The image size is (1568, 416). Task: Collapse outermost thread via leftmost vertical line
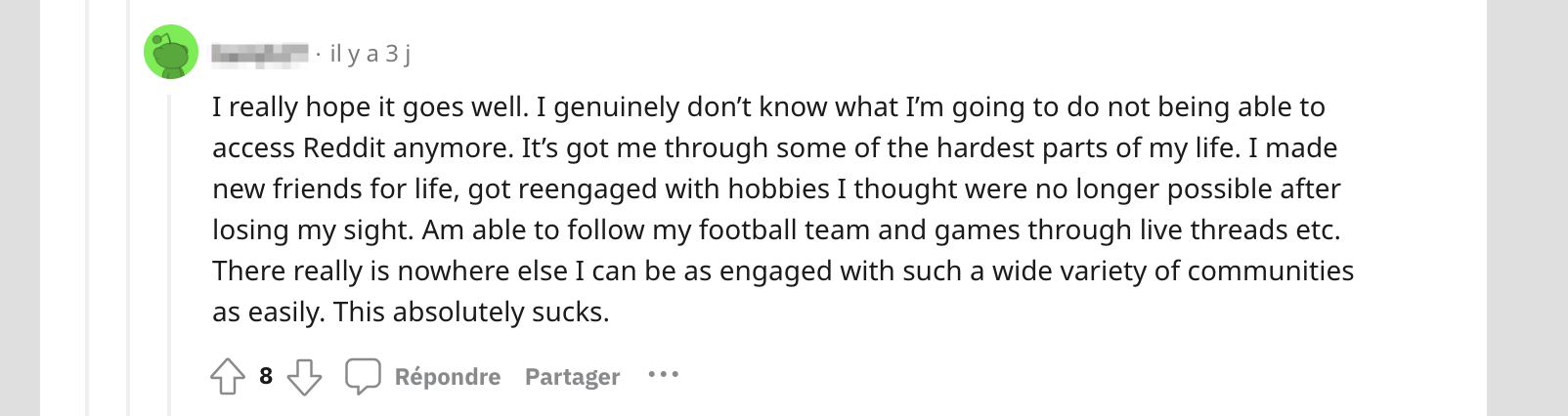(x=87, y=208)
